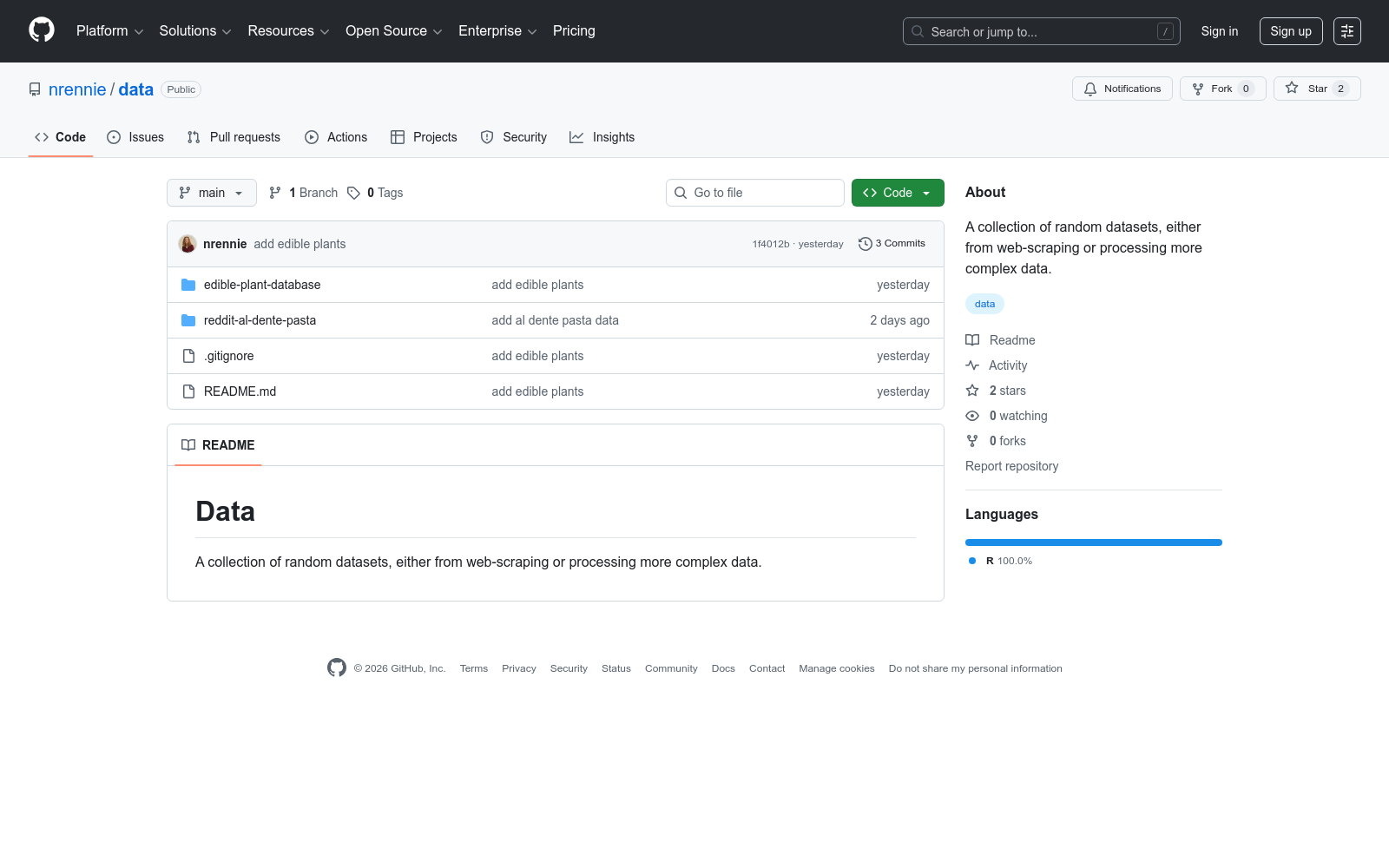
Task: Open the edible-plant-database folder
Action: [262, 285]
